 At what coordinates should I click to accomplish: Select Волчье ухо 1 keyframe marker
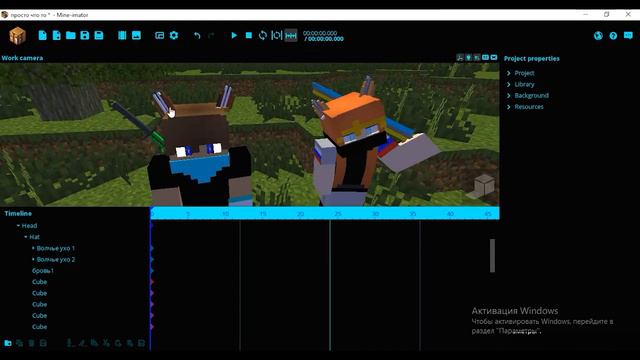(152, 248)
